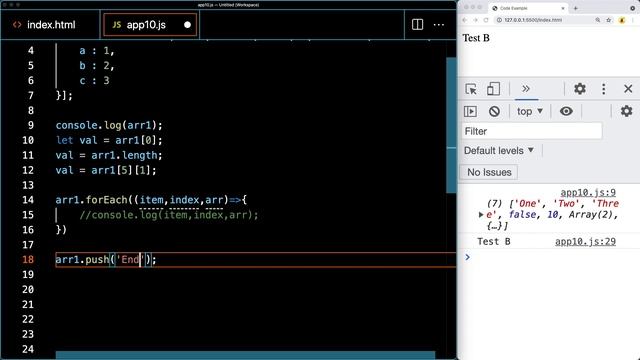Viewport: 640px width, 360px height.
Task: Open the Chrome profile avatar
Action: 622,20
